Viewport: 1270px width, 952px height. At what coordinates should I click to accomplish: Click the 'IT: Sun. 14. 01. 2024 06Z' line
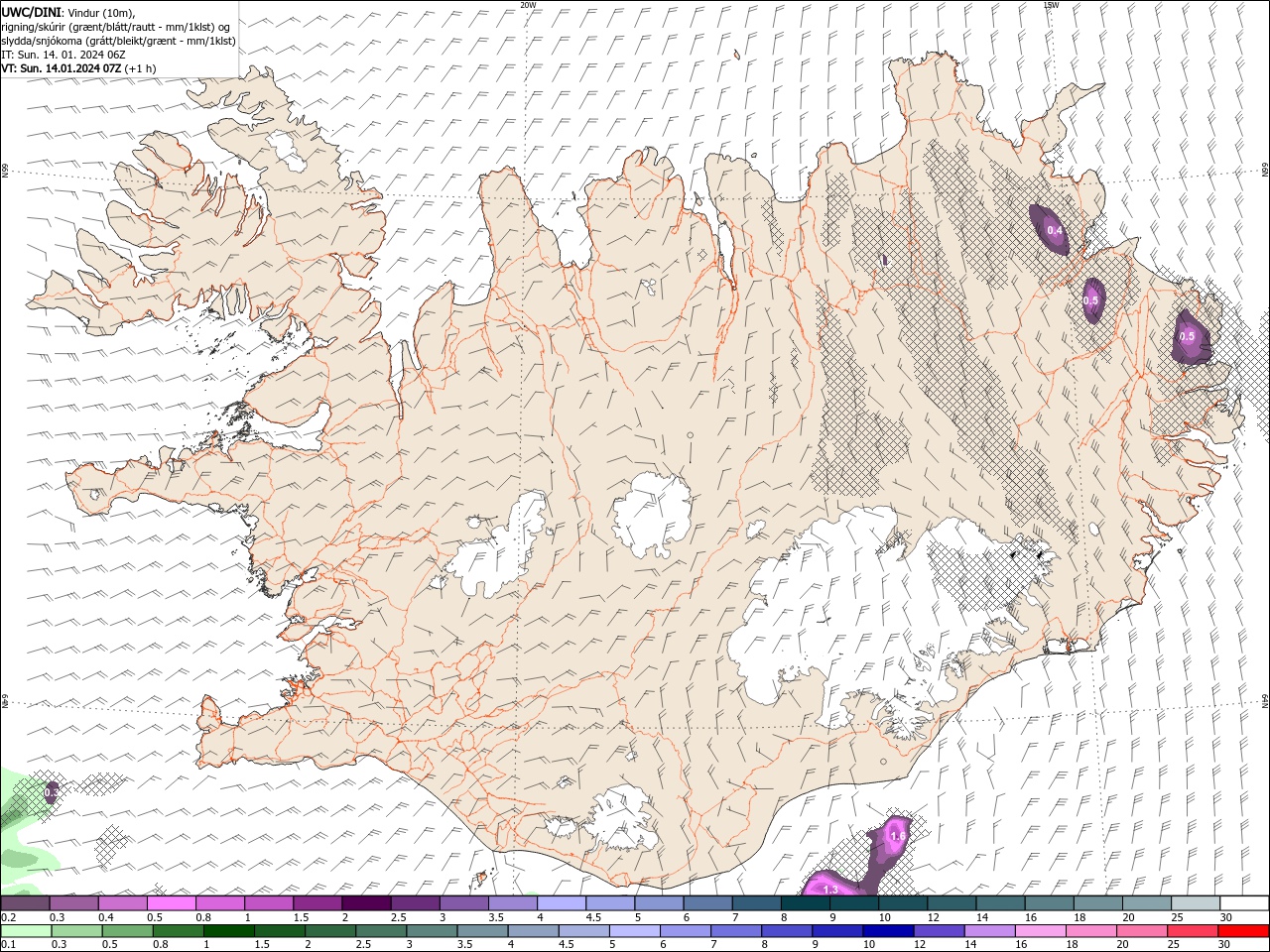(x=63, y=55)
